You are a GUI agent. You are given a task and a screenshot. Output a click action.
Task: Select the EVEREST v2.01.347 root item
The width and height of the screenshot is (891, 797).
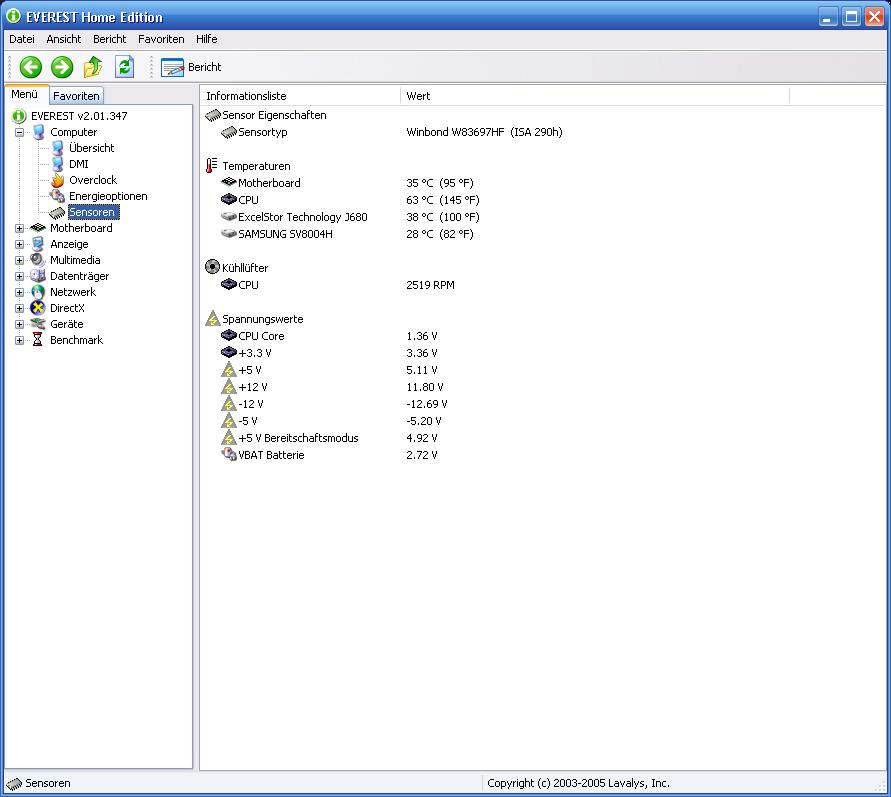point(79,116)
